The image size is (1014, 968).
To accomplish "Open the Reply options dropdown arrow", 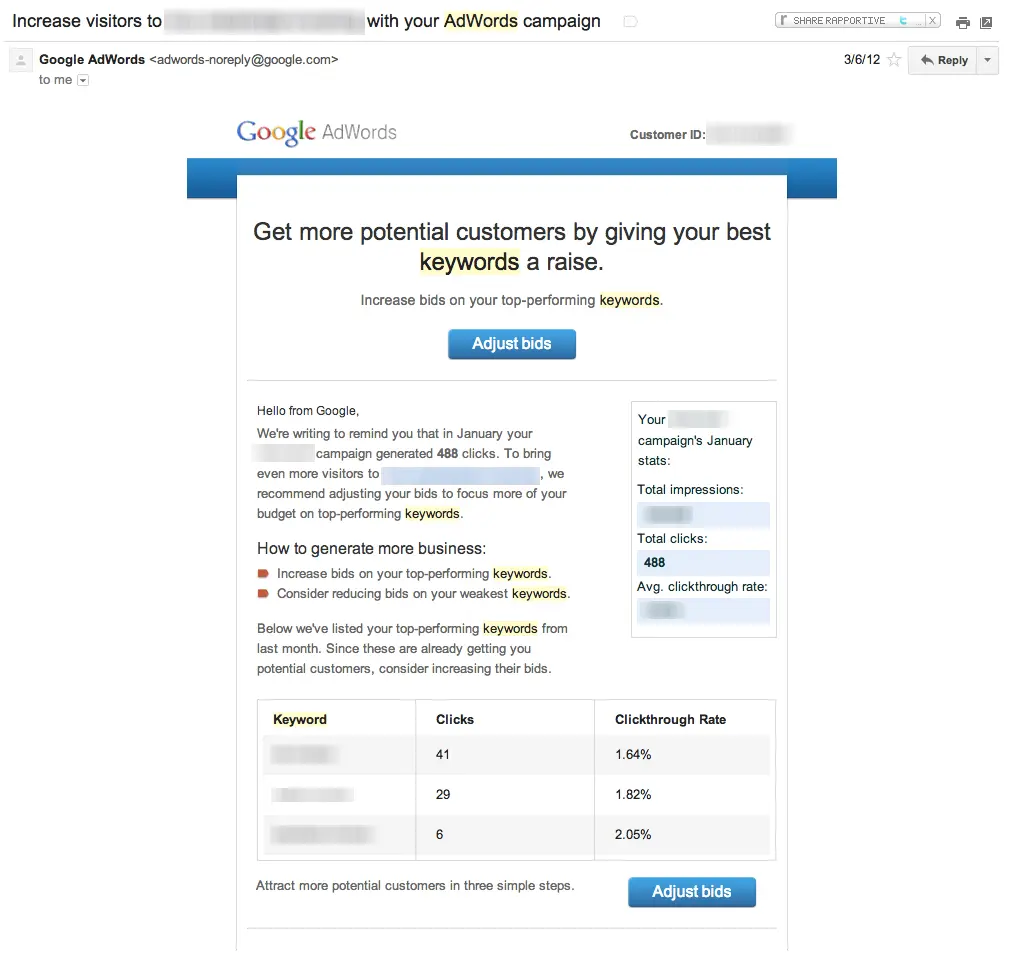I will [x=987, y=60].
